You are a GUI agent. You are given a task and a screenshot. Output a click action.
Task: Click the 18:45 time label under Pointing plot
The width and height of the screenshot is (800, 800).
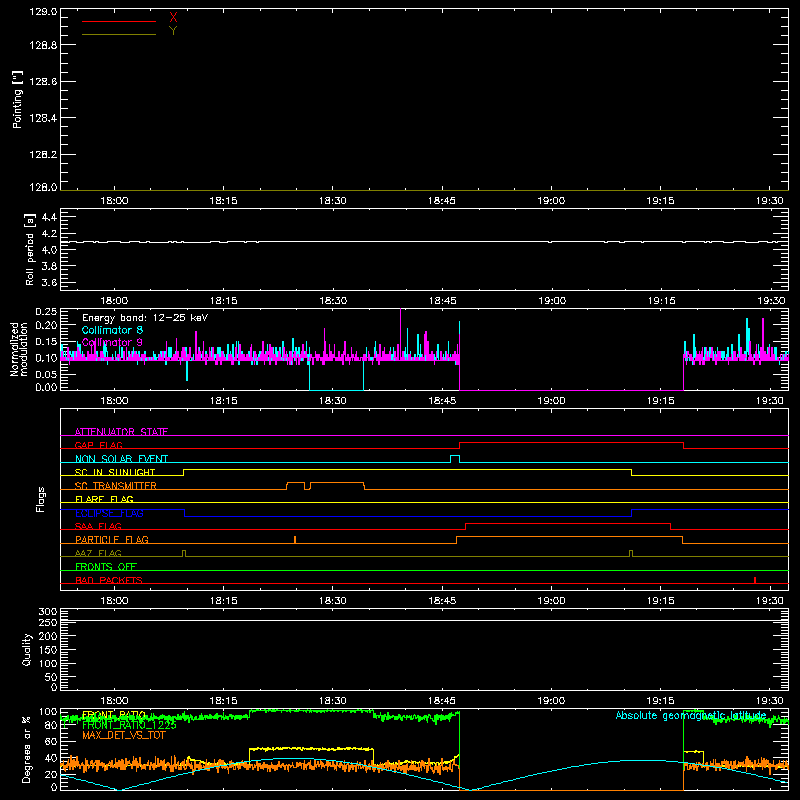pyautogui.click(x=442, y=201)
